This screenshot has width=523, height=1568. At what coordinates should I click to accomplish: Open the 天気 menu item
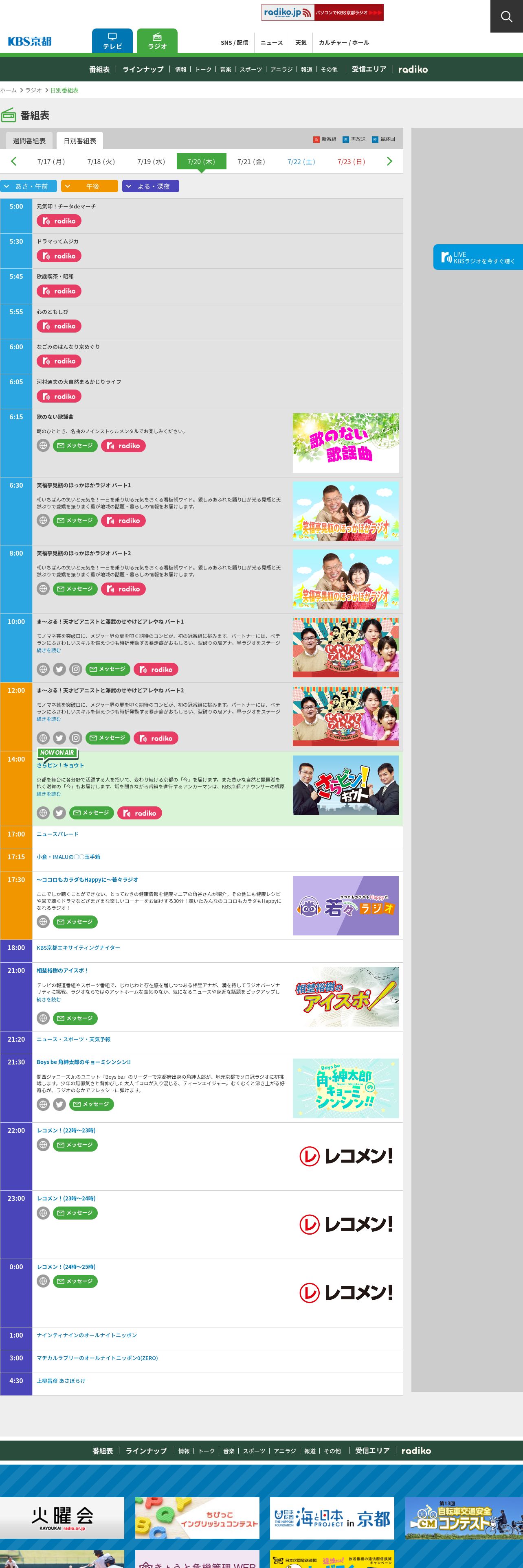(x=301, y=43)
